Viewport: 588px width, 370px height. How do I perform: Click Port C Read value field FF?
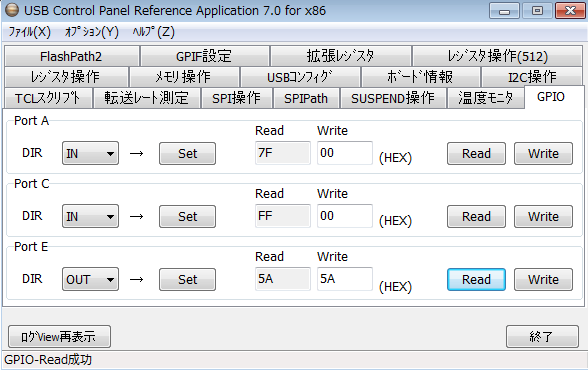tap(283, 216)
